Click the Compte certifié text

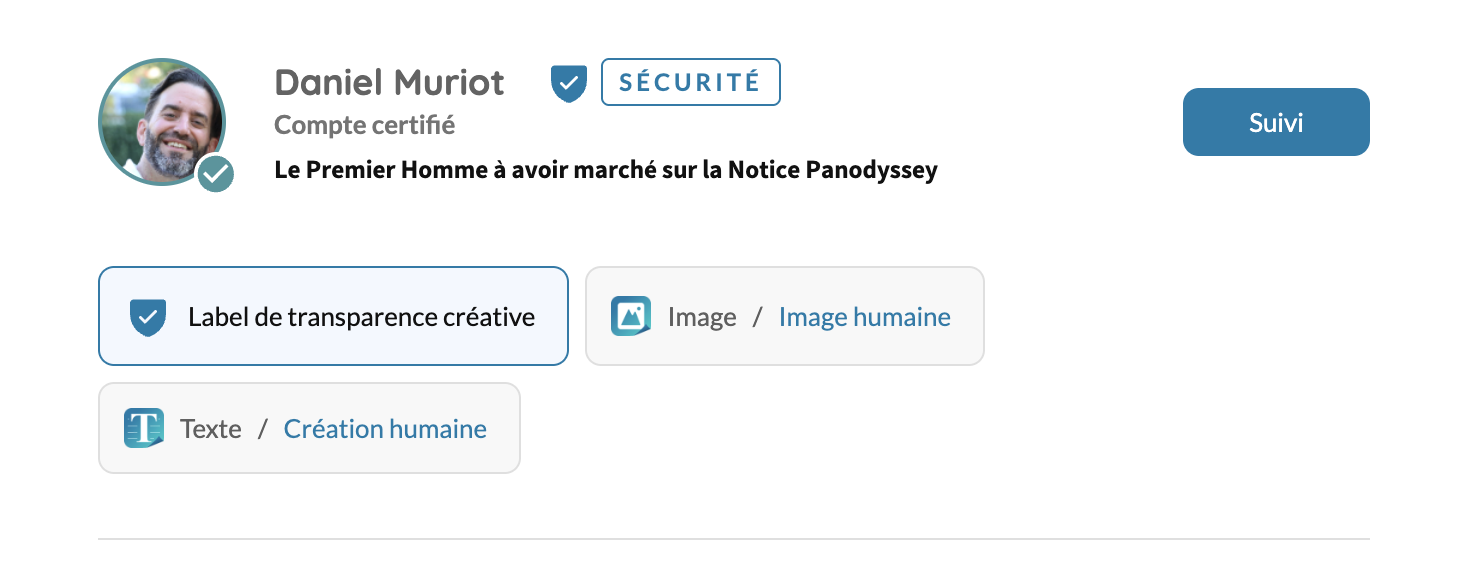(364, 125)
